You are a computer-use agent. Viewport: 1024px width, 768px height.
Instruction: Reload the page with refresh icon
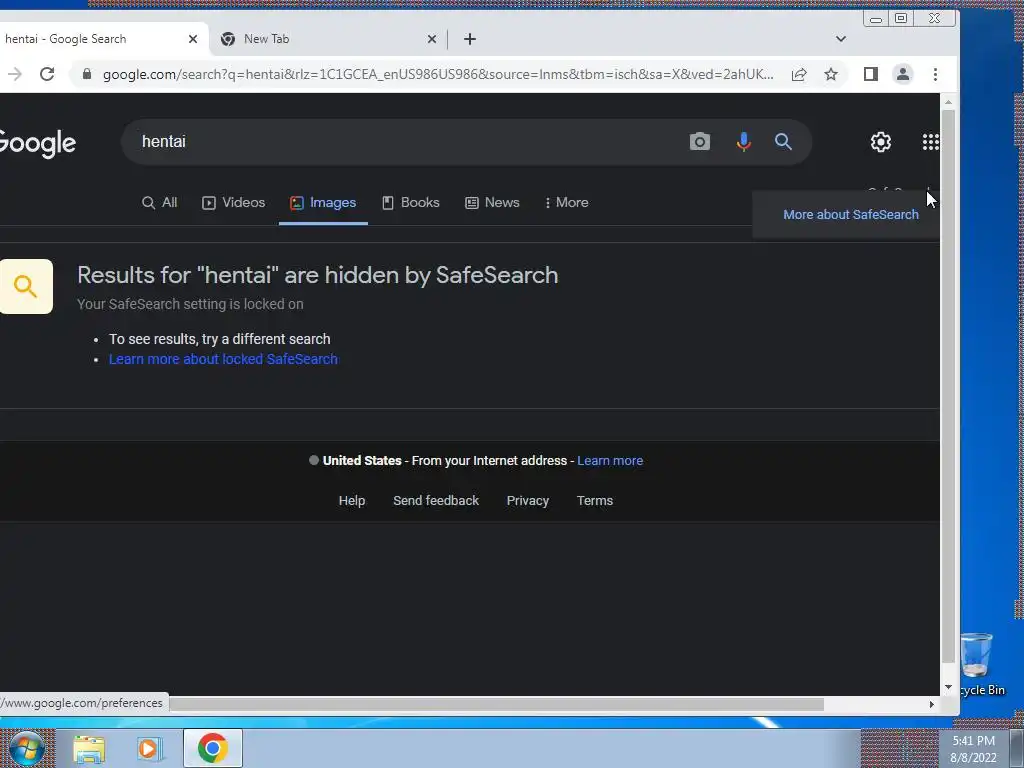click(x=47, y=74)
